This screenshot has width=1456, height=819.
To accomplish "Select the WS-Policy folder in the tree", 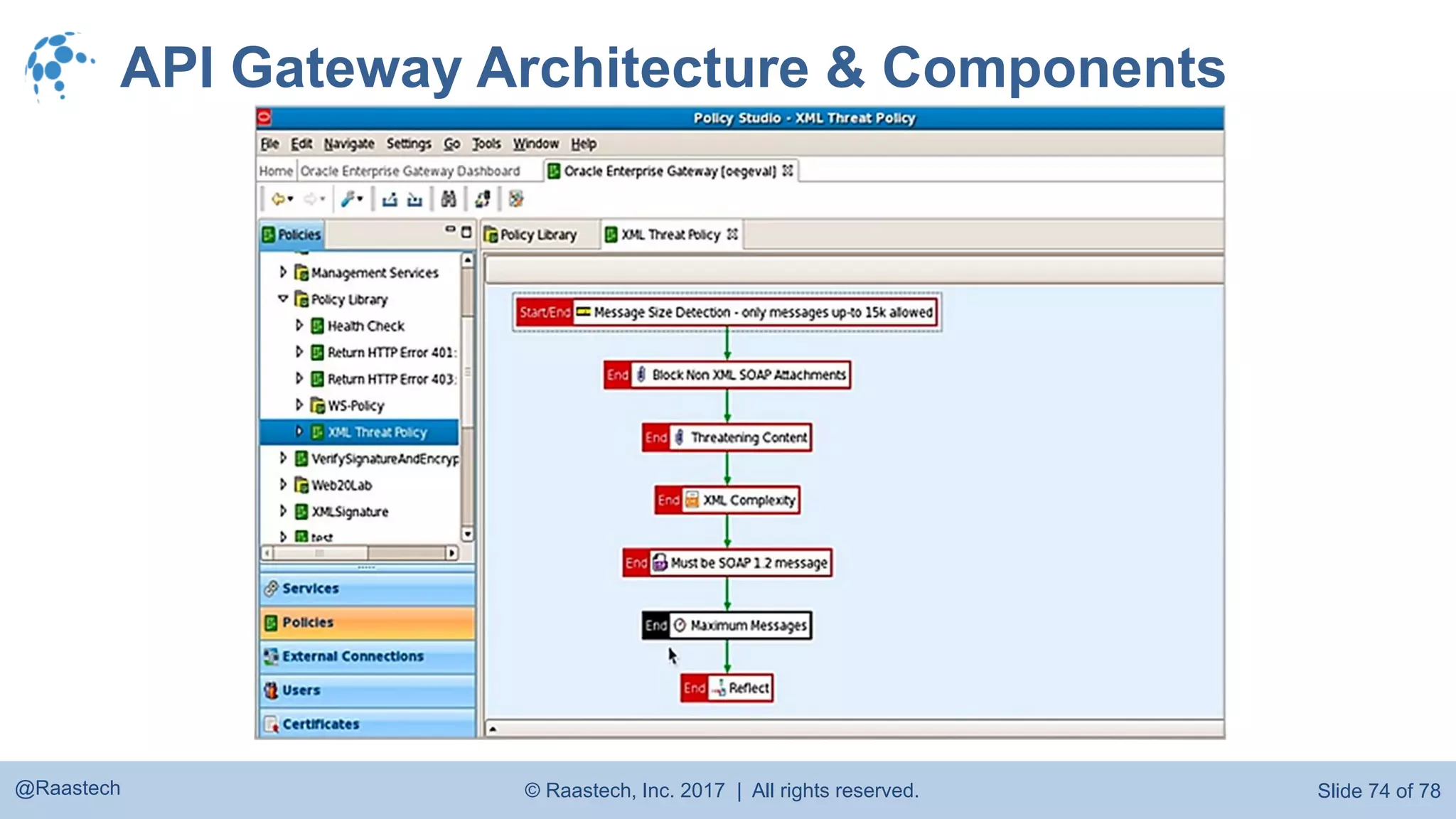I will 355,406.
